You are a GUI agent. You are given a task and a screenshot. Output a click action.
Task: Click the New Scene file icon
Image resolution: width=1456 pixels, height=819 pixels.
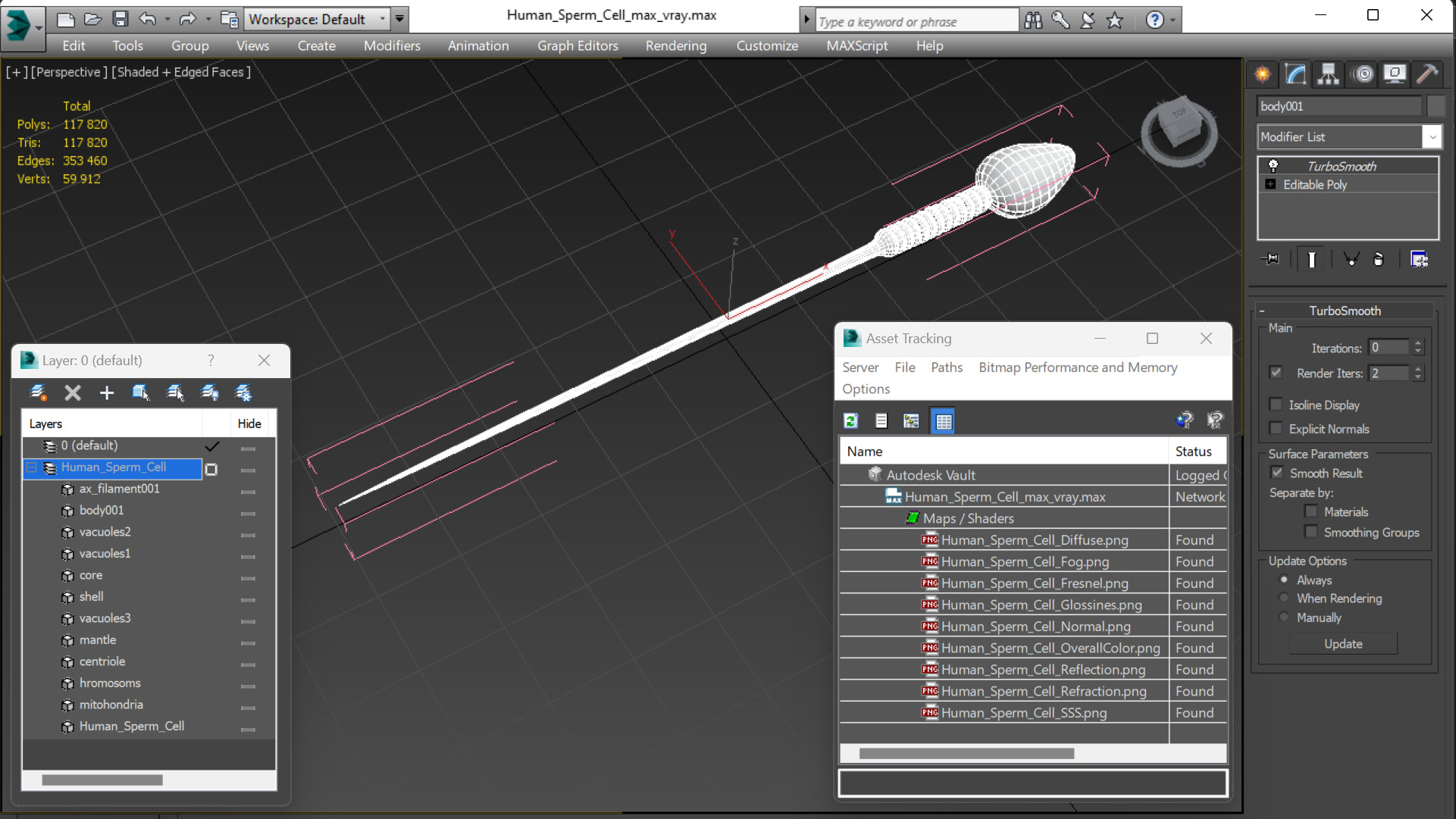(x=65, y=19)
